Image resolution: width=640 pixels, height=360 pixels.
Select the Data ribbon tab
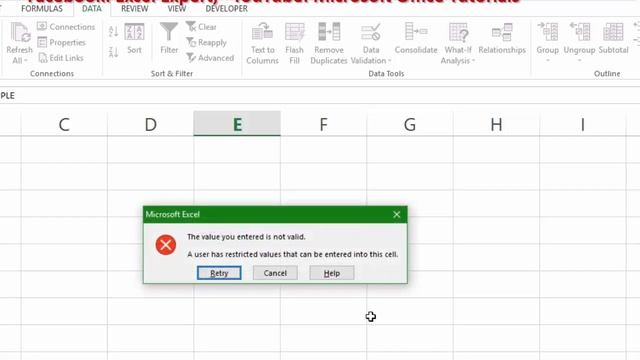point(91,9)
